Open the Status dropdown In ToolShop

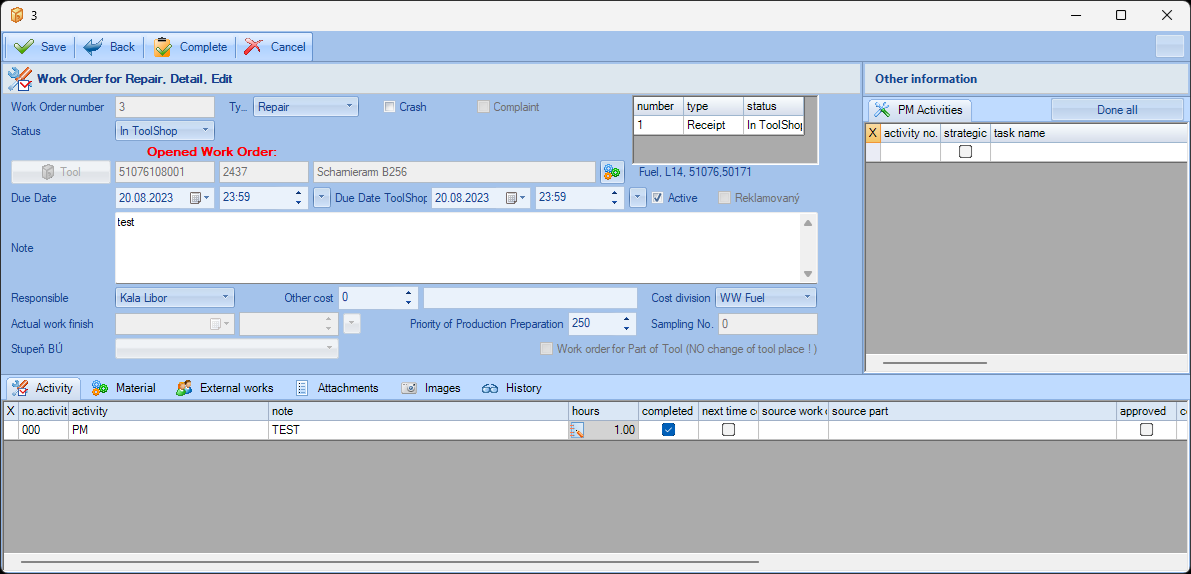pos(165,130)
